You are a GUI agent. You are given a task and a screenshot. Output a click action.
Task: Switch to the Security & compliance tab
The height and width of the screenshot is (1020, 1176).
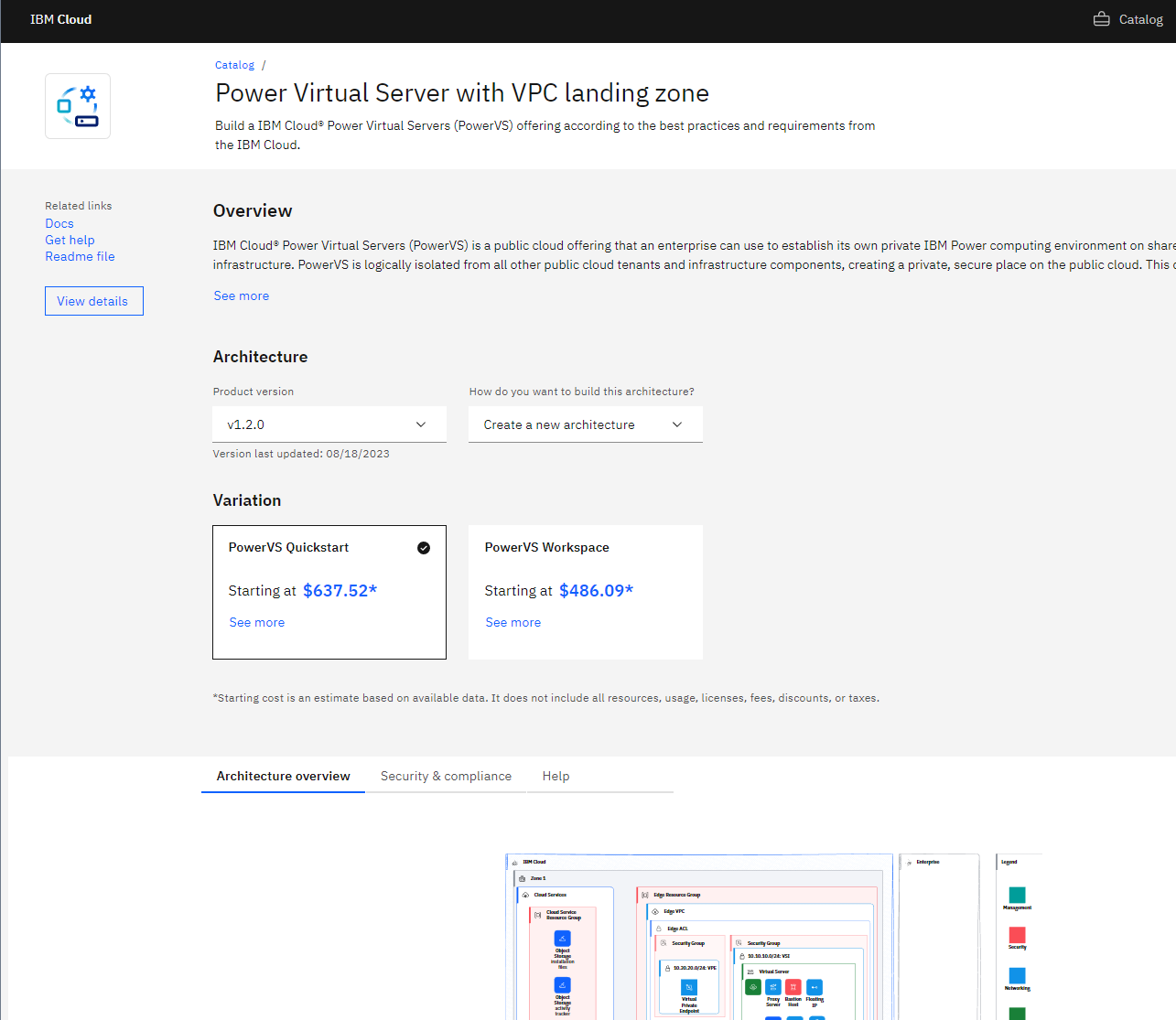click(446, 776)
